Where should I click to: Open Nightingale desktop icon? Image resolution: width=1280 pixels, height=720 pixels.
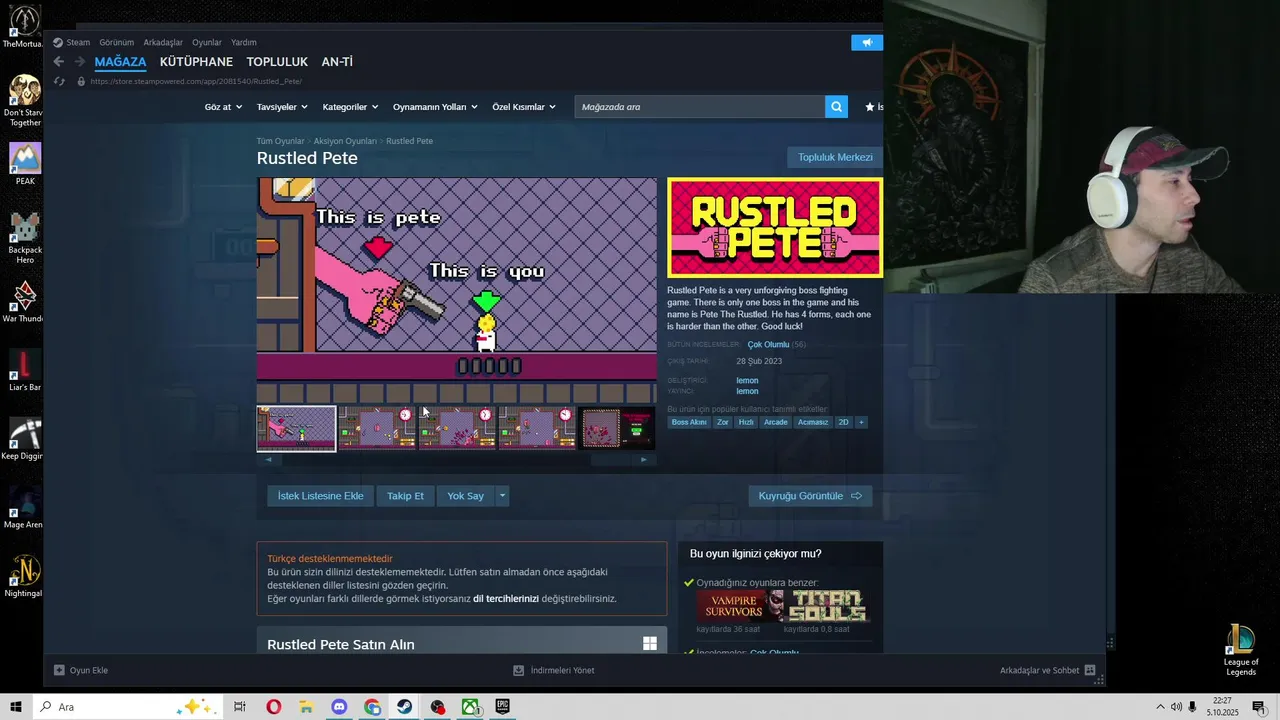coord(24,576)
